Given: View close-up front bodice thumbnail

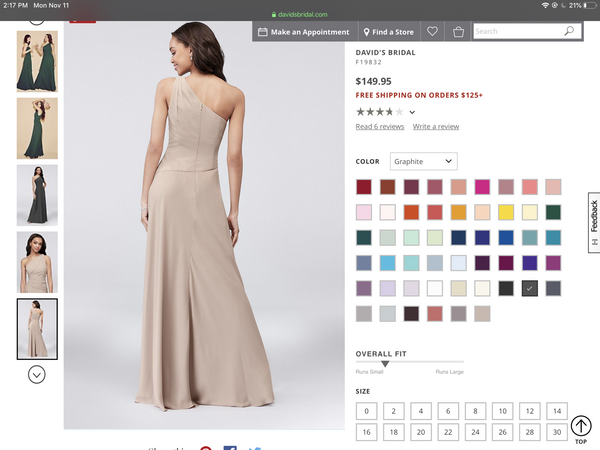Looking at the screenshot, I should click(x=37, y=262).
